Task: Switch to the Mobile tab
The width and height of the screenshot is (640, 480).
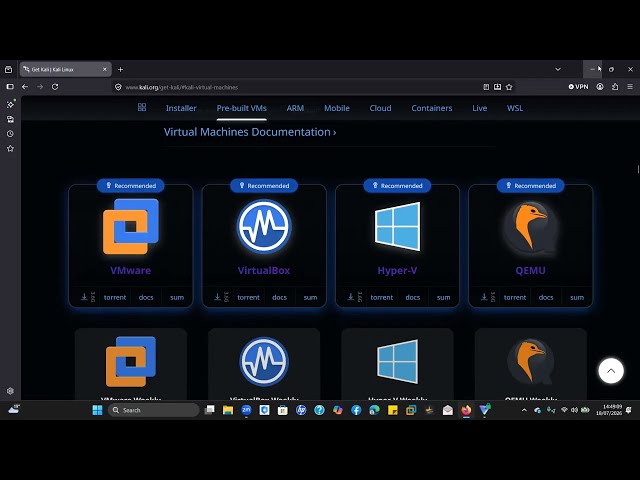Action: pos(337,108)
